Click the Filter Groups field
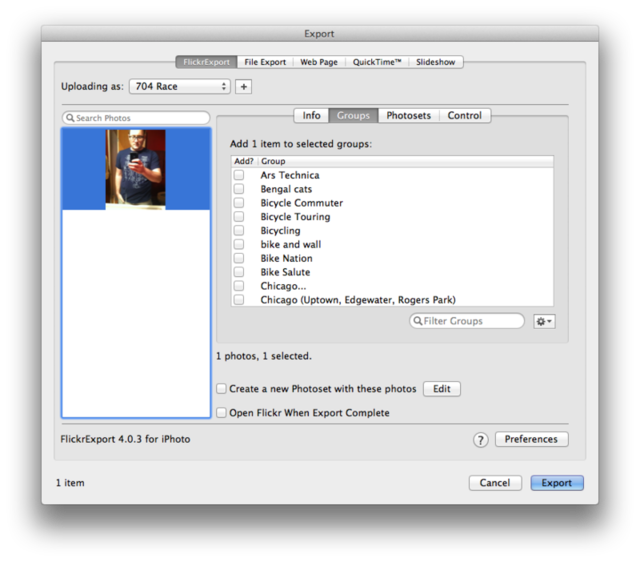This screenshot has height=562, width=640. tap(467, 321)
